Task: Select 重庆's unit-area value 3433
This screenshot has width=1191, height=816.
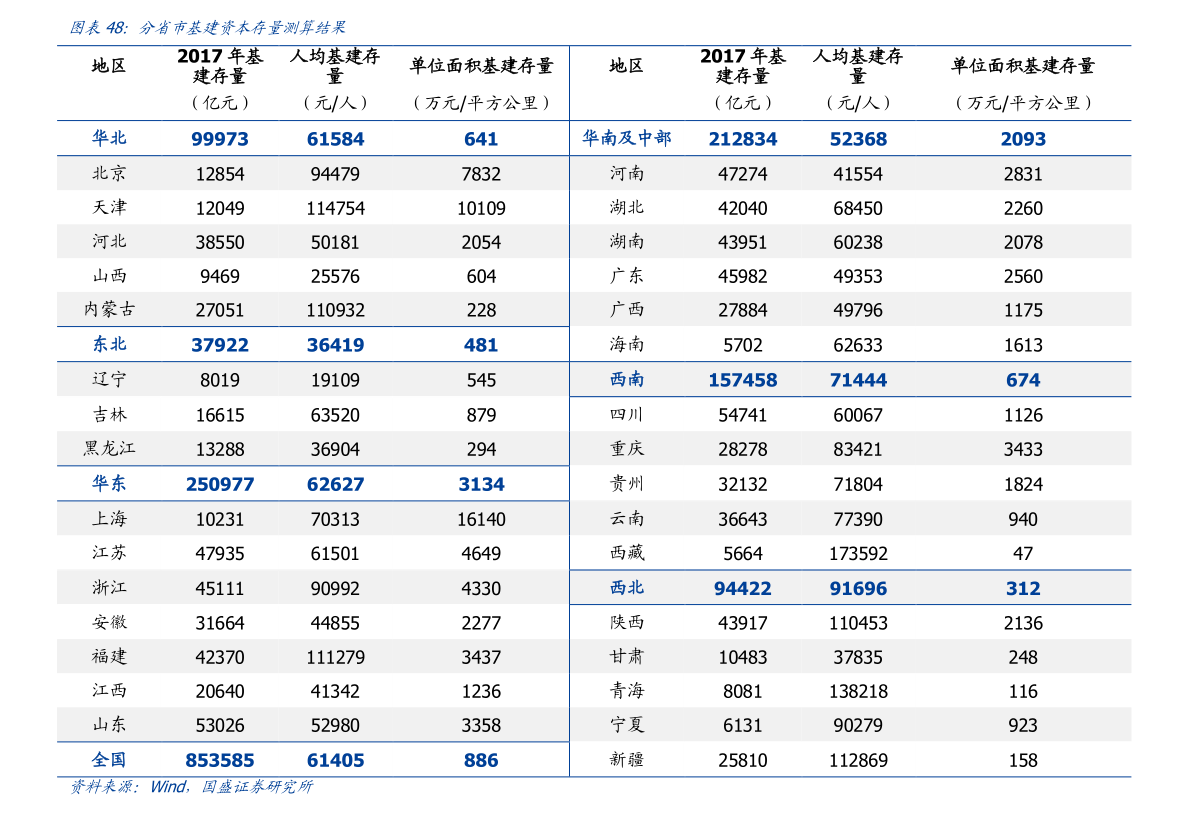Action: [1022, 449]
